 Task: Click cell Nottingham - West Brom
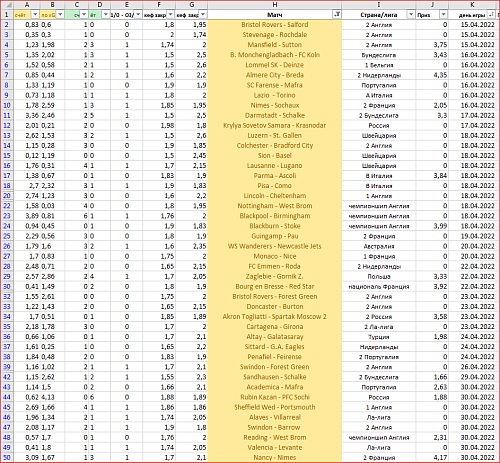tap(275, 206)
